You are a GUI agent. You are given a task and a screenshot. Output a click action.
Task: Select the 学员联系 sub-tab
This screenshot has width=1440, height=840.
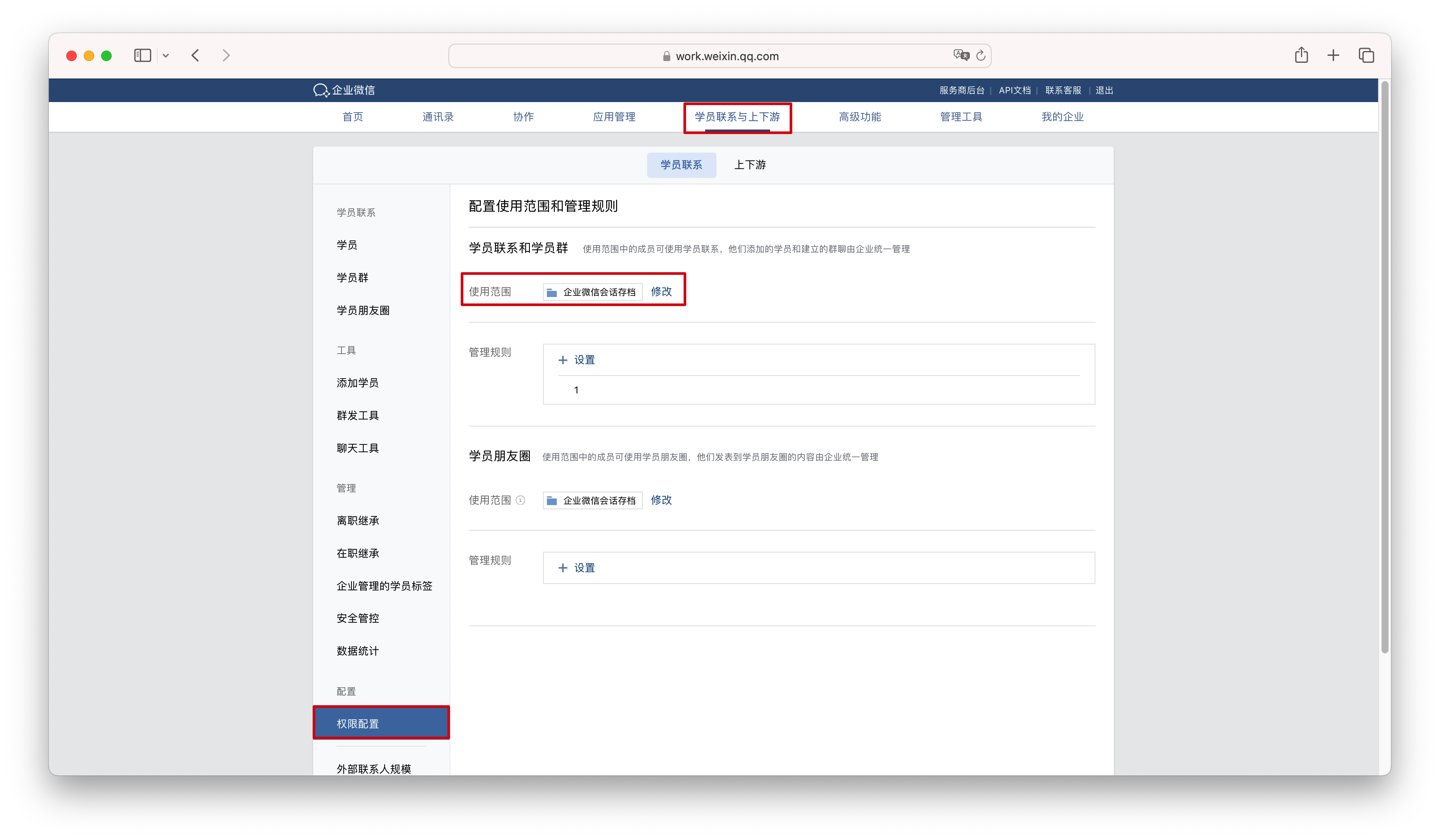point(681,164)
